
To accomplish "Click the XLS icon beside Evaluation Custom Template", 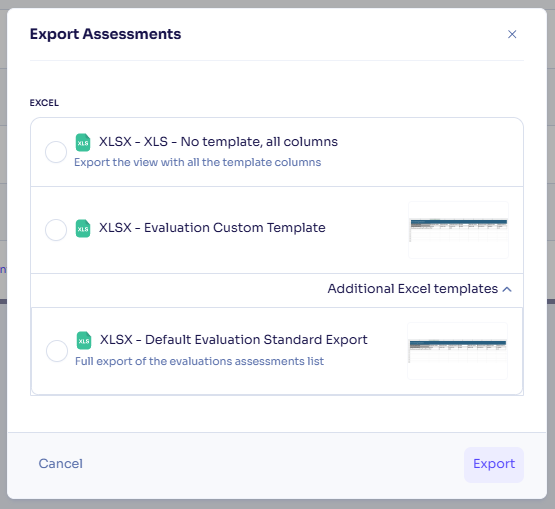I will click(83, 228).
